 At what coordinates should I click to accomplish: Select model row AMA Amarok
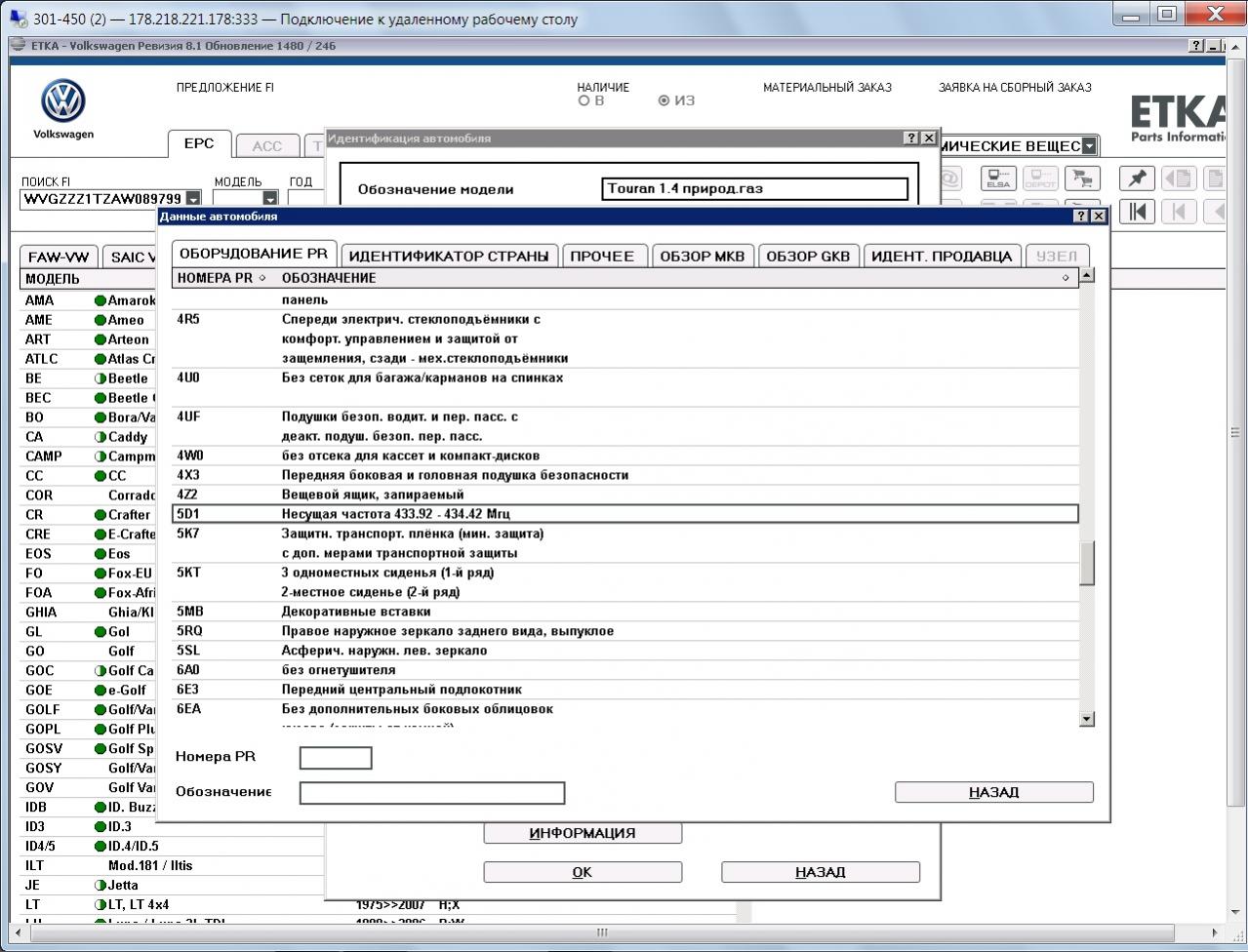(x=89, y=300)
